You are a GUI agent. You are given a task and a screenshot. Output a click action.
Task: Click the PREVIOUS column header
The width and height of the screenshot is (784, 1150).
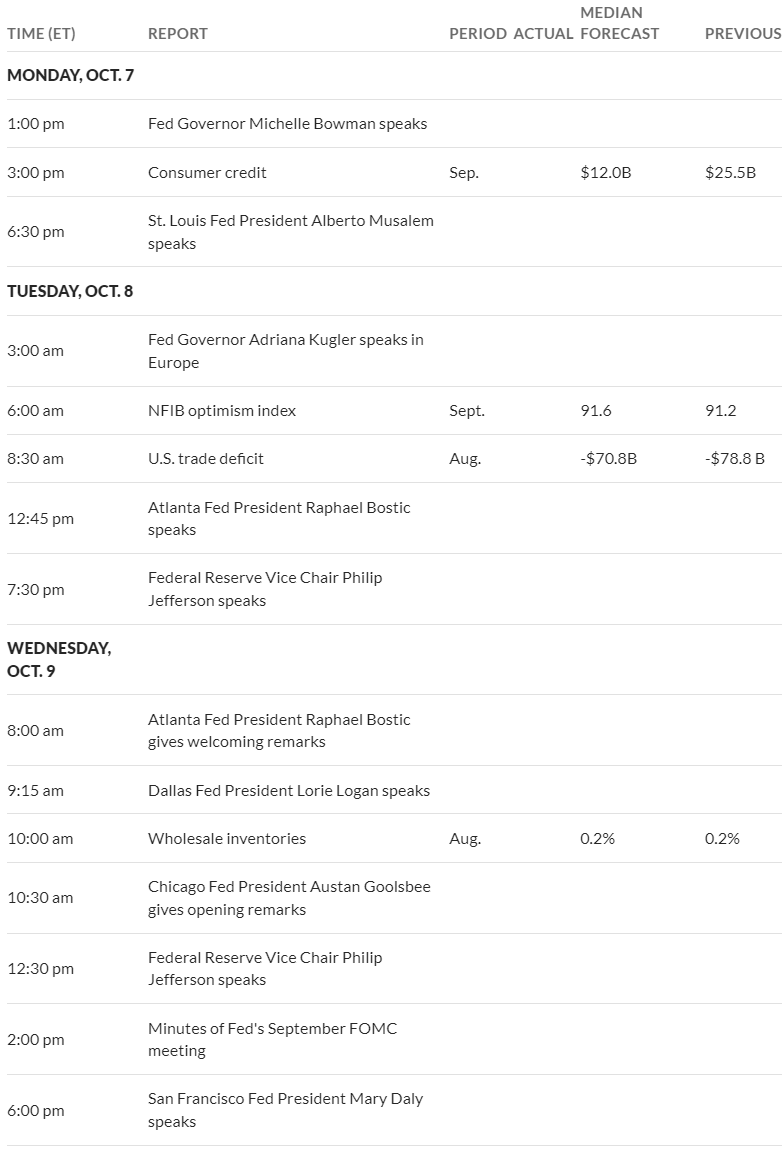tap(743, 34)
